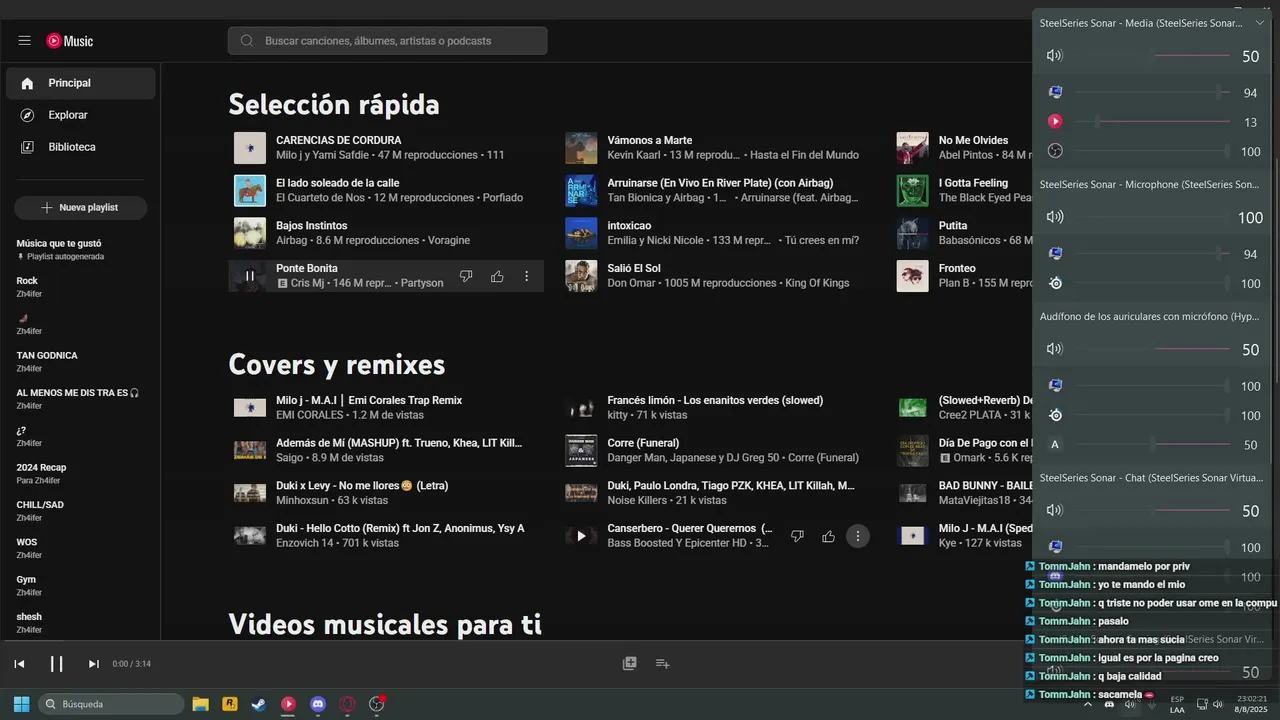Open the Música que te gustó playlist
The image size is (1280, 720).
click(80, 249)
